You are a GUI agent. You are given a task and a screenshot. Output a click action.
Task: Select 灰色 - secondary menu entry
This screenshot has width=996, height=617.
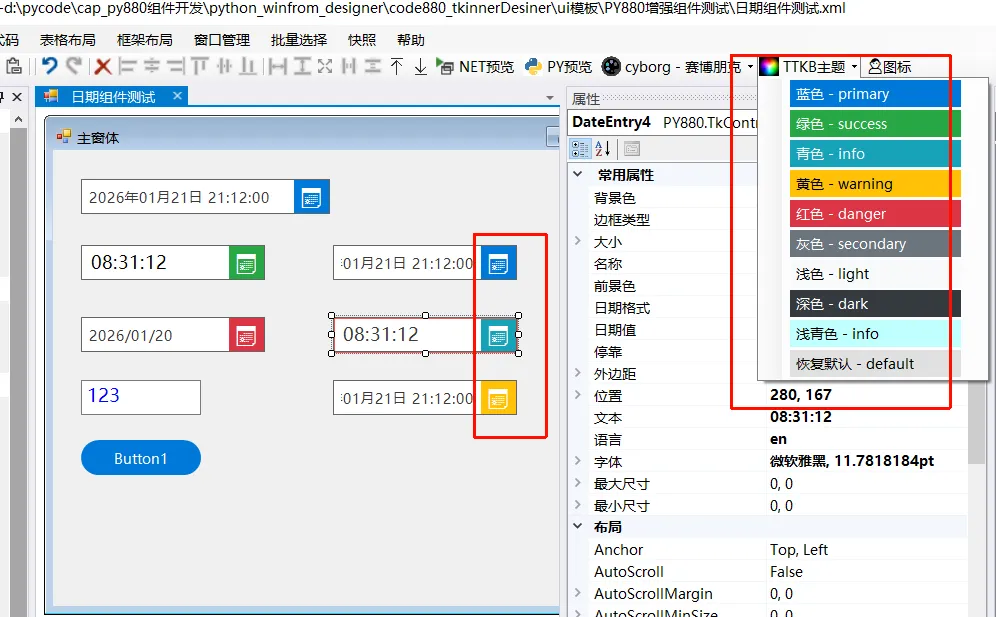click(x=875, y=244)
